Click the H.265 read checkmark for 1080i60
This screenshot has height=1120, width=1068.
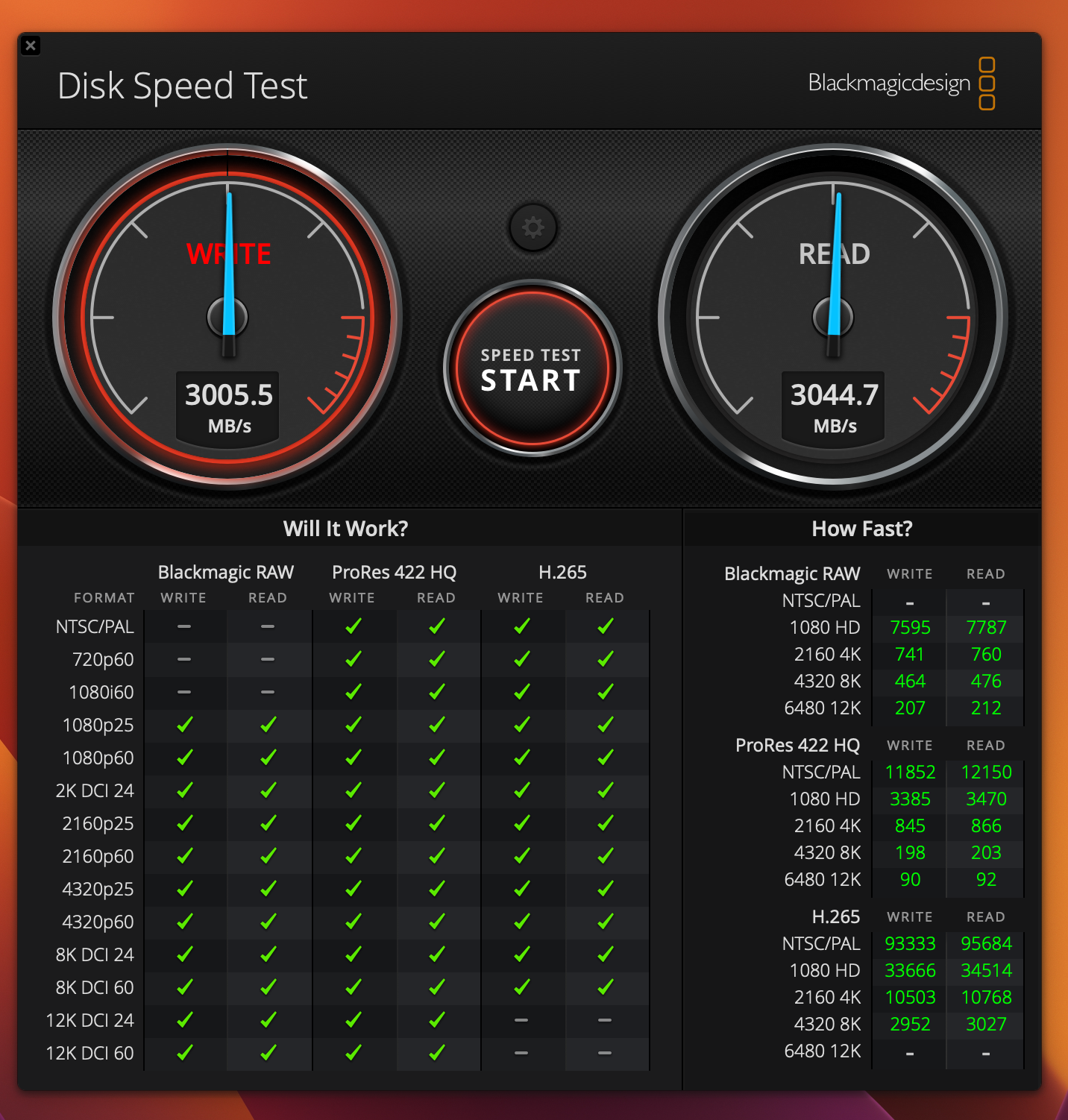click(x=606, y=692)
